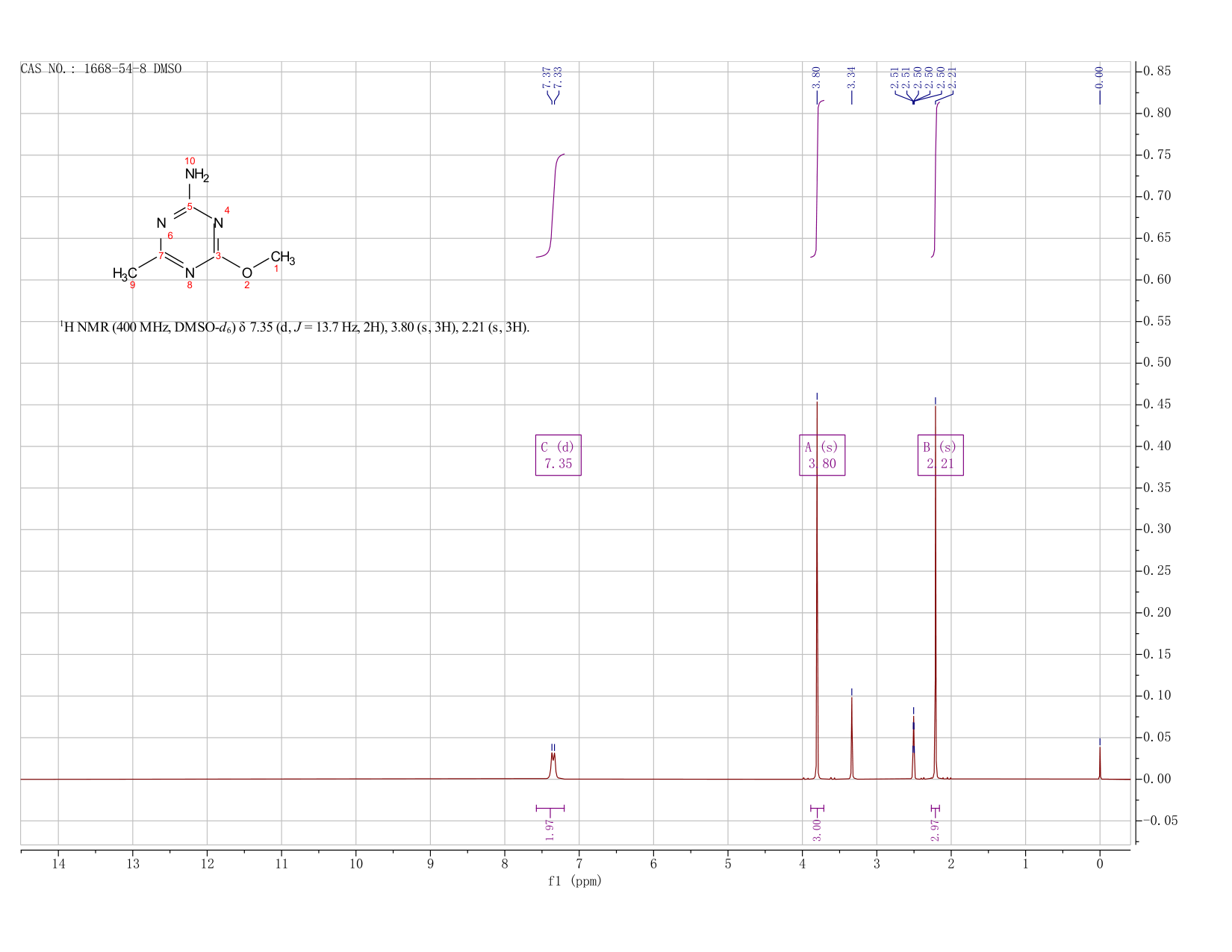Click the peak label 0.00 at top
Image resolution: width=1232 pixels, height=952 pixels.
[1099, 77]
